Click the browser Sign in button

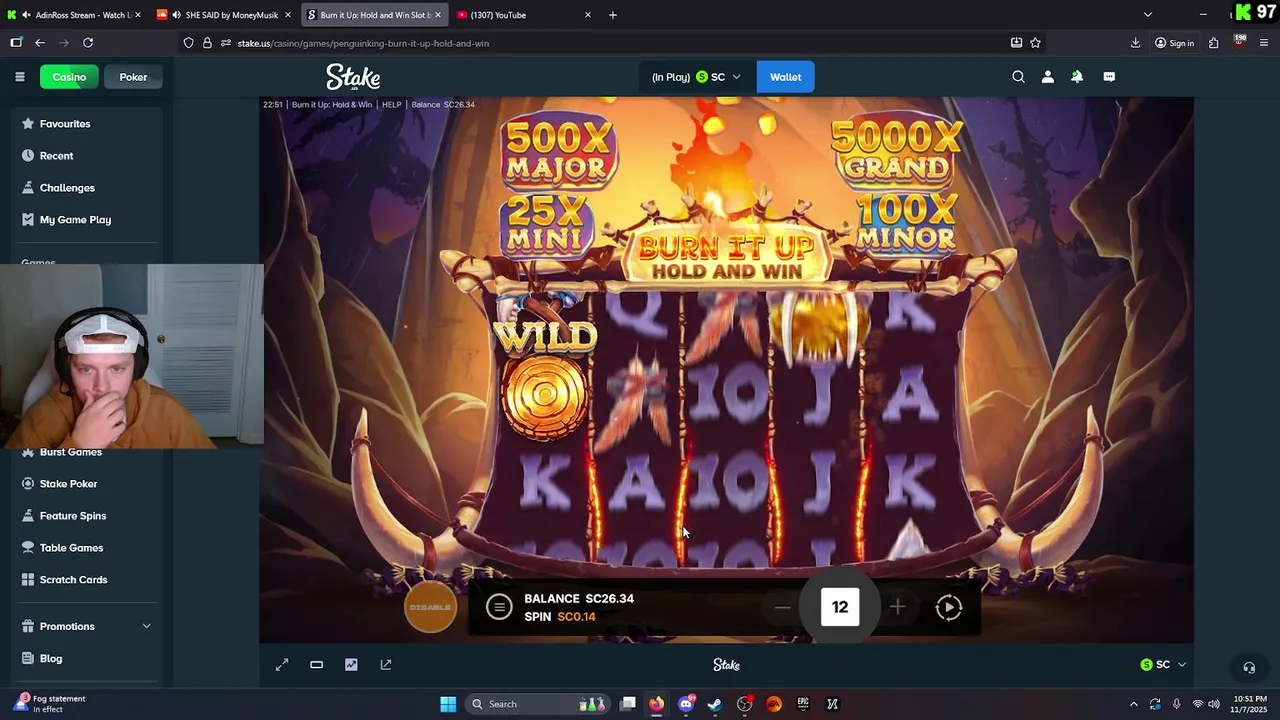coord(1174,43)
